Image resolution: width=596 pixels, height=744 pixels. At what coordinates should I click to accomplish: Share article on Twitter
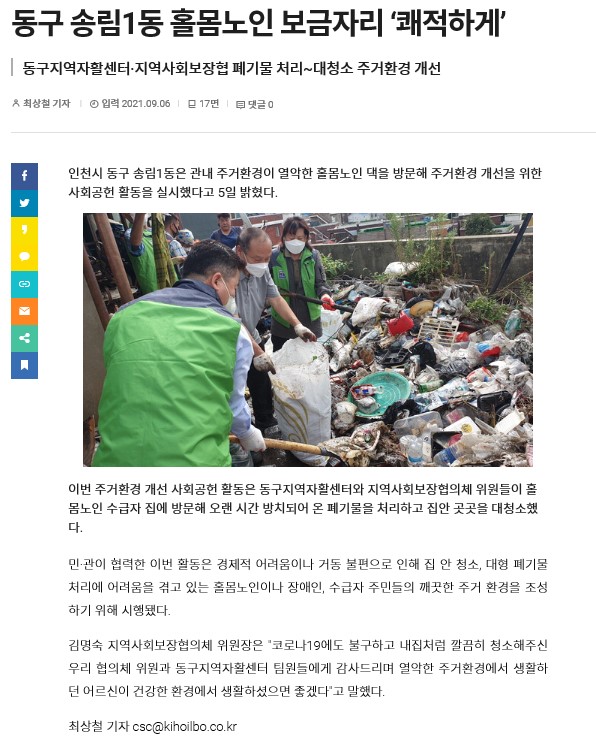[x=24, y=203]
